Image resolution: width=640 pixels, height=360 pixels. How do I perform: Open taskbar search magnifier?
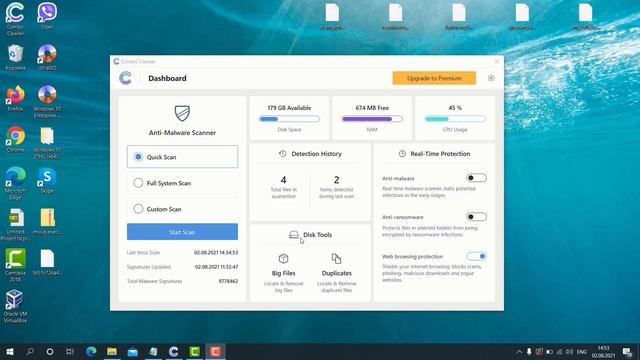click(30, 351)
